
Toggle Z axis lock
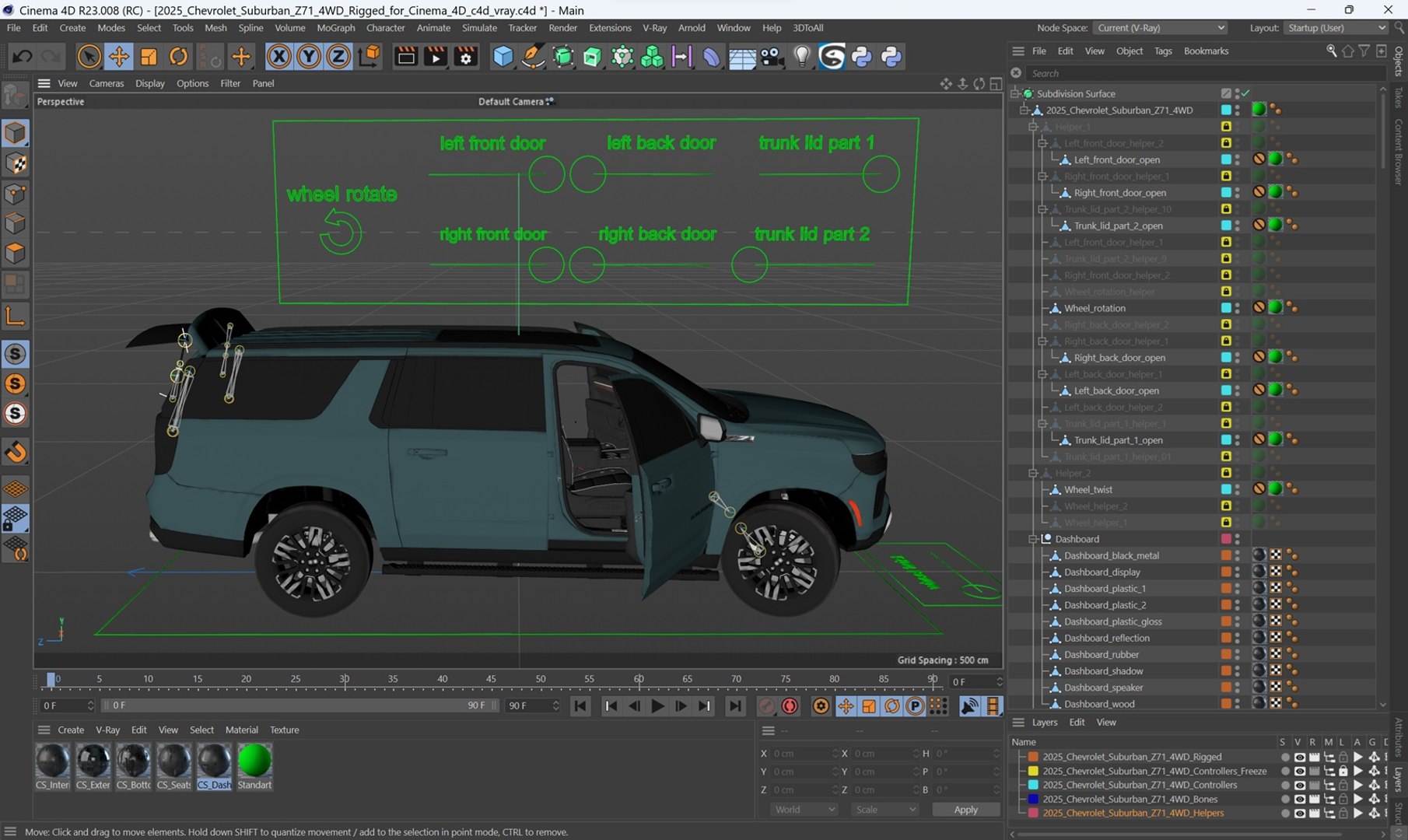point(338,56)
